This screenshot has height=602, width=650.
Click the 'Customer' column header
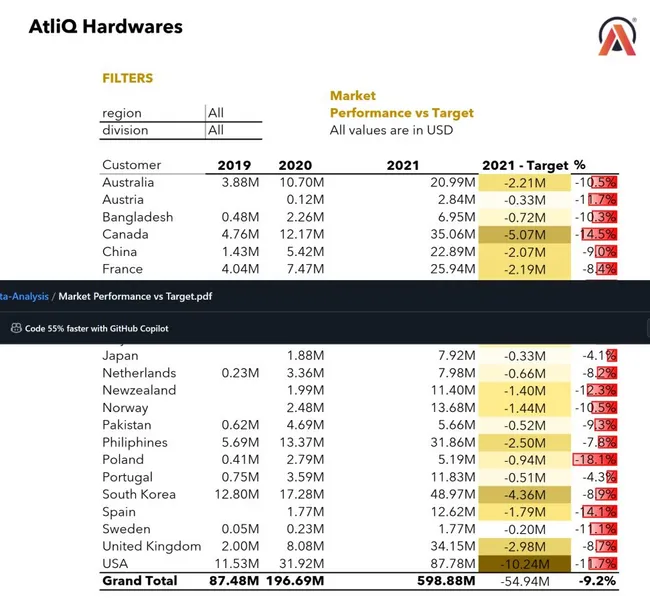(x=131, y=165)
